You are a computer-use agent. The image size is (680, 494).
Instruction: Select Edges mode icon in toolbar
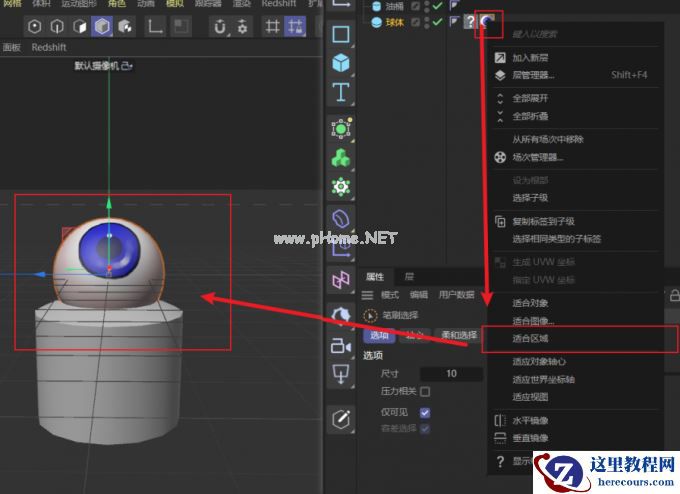[57, 26]
